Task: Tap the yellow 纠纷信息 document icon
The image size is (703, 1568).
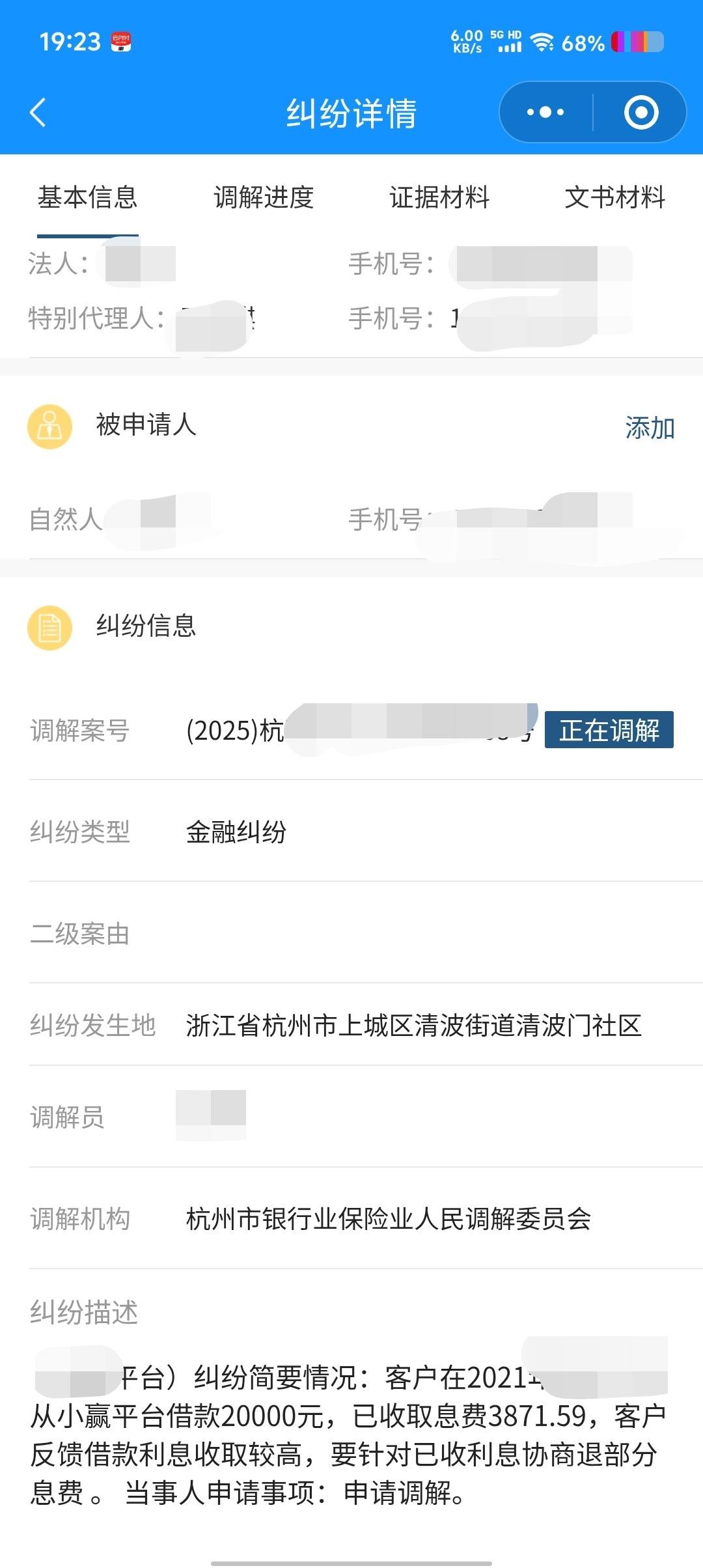Action: (x=49, y=628)
